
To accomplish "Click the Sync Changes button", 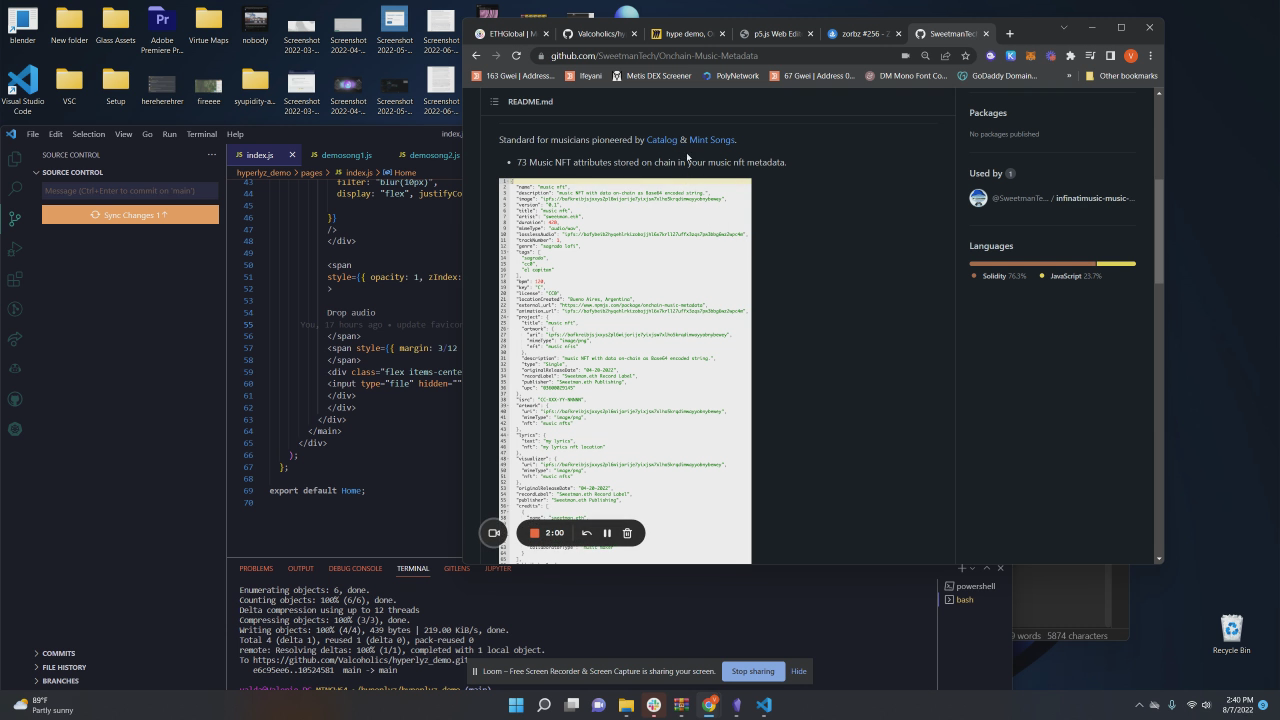I will (130, 215).
